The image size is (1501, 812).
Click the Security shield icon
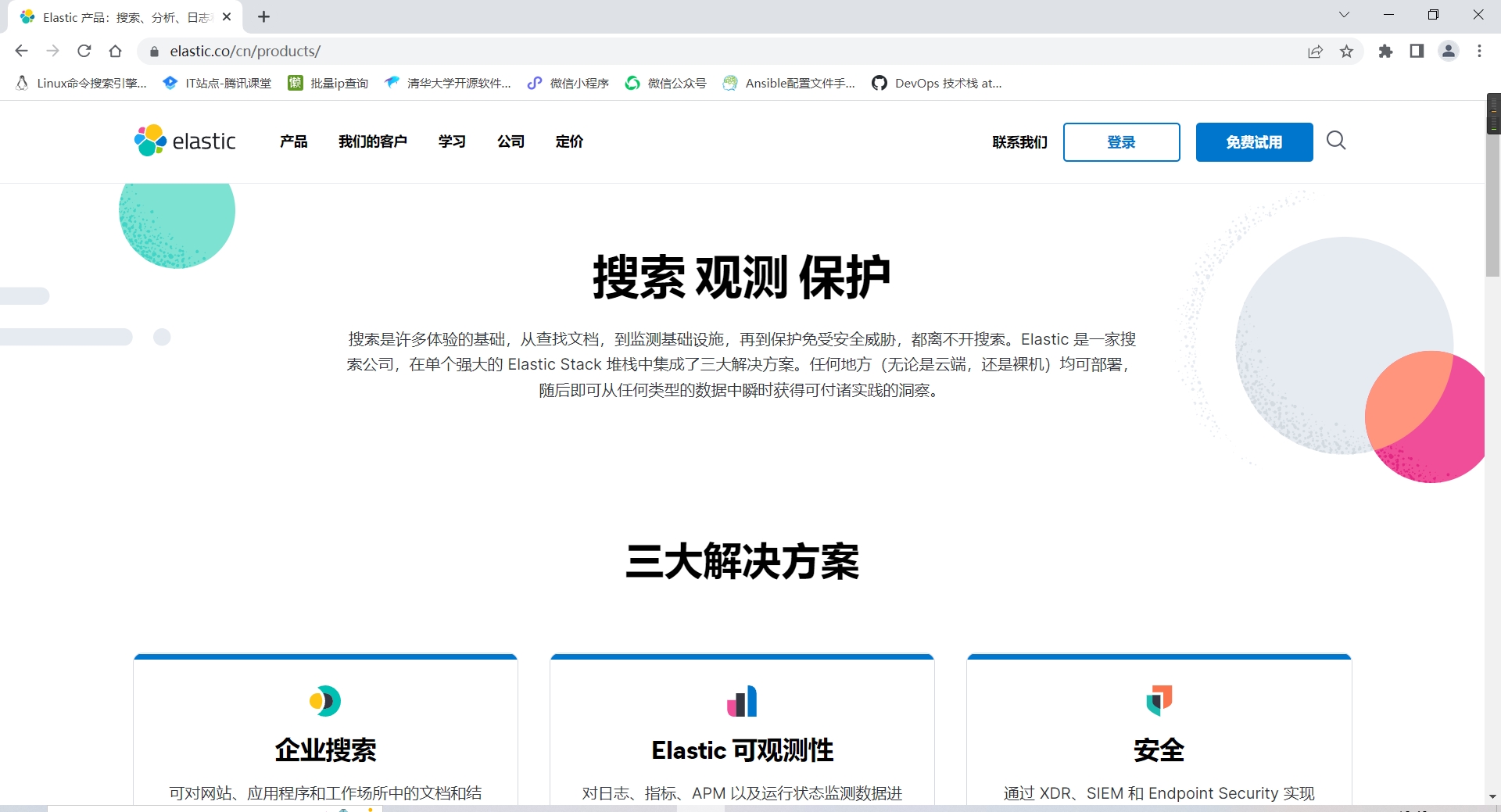(x=1159, y=700)
